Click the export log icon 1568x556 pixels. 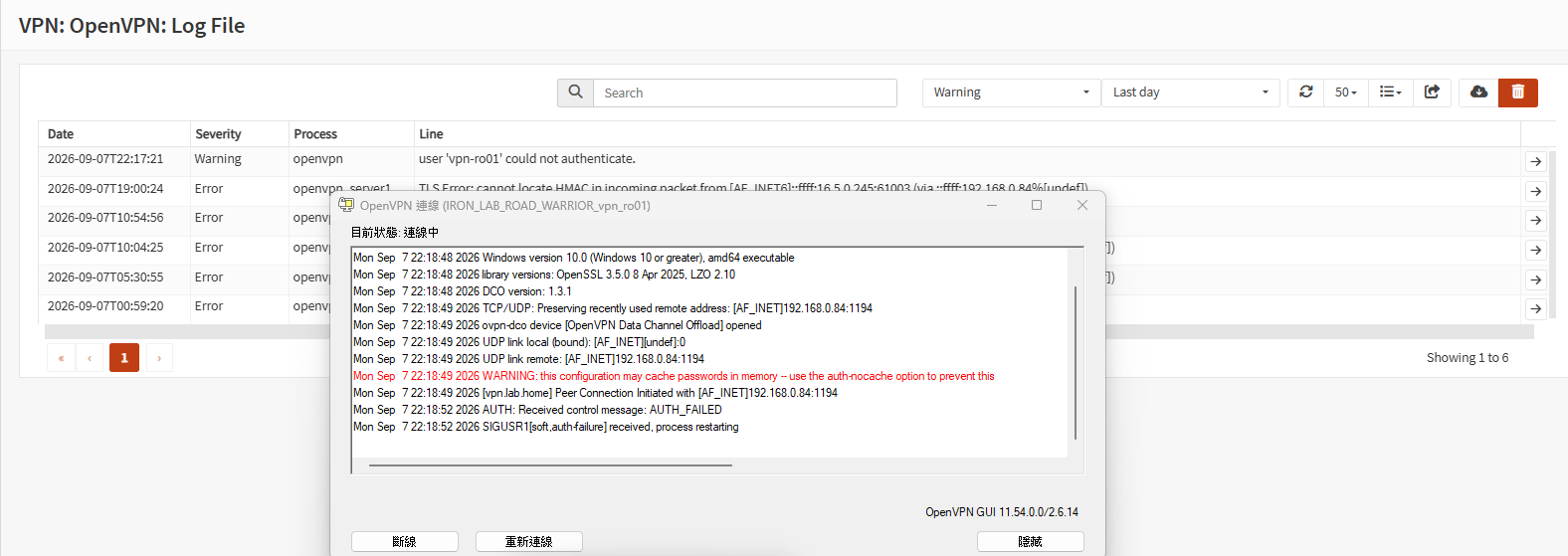coord(1432,93)
